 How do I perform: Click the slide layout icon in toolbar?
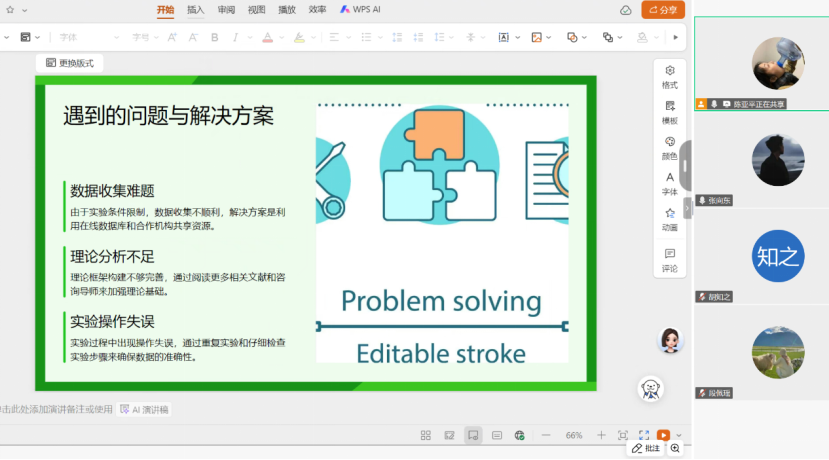pos(25,37)
